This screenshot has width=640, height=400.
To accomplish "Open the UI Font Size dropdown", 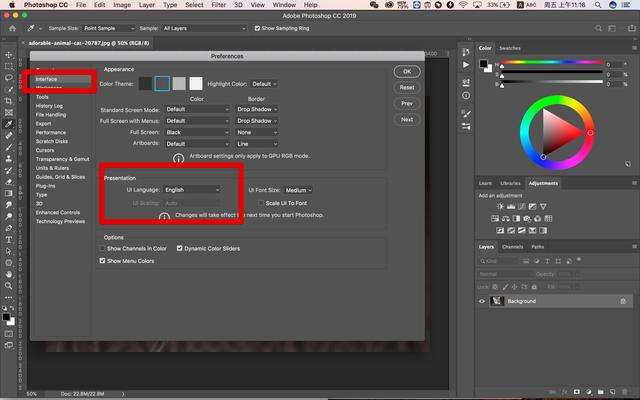I will (298, 190).
